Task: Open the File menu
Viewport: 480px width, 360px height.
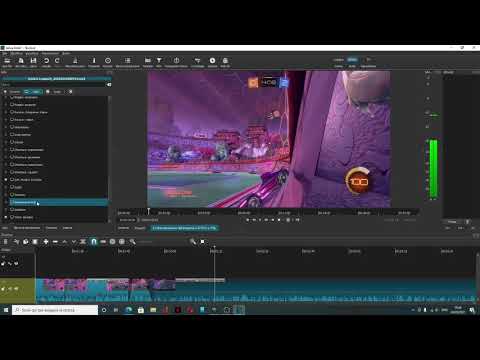Action: (5, 53)
